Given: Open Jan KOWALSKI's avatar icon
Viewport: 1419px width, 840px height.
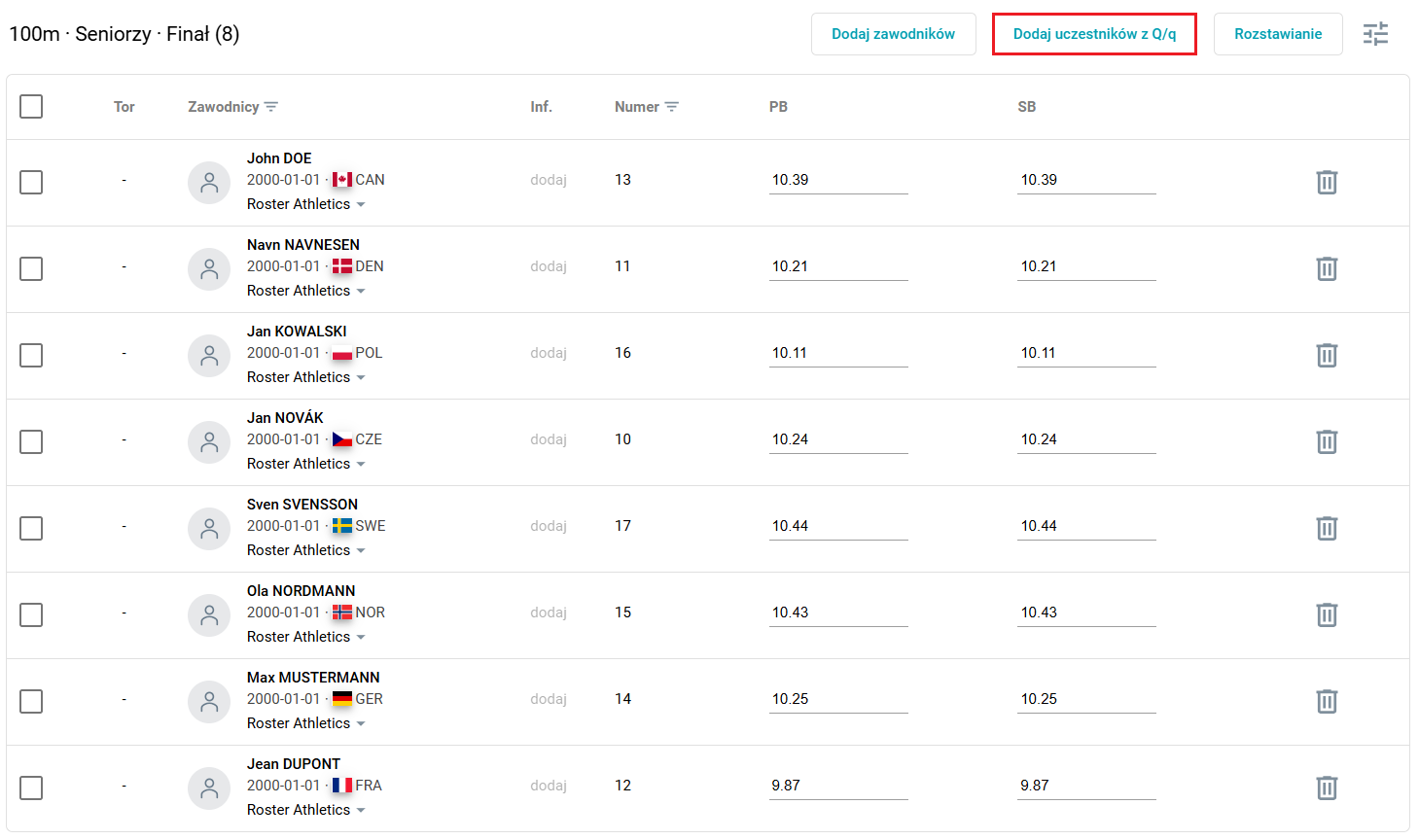Looking at the screenshot, I should pos(209,355).
